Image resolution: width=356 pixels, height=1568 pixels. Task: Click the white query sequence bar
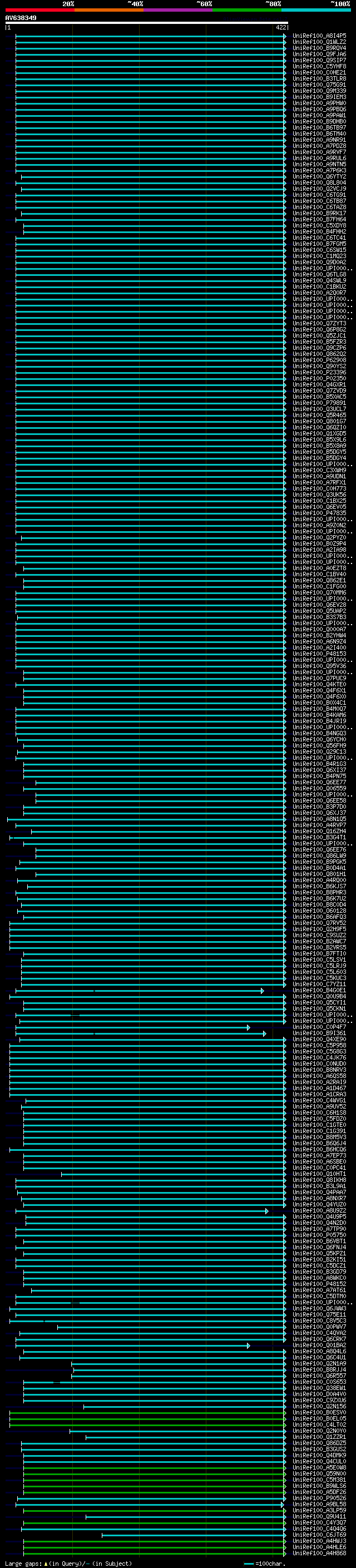[x=147, y=22]
